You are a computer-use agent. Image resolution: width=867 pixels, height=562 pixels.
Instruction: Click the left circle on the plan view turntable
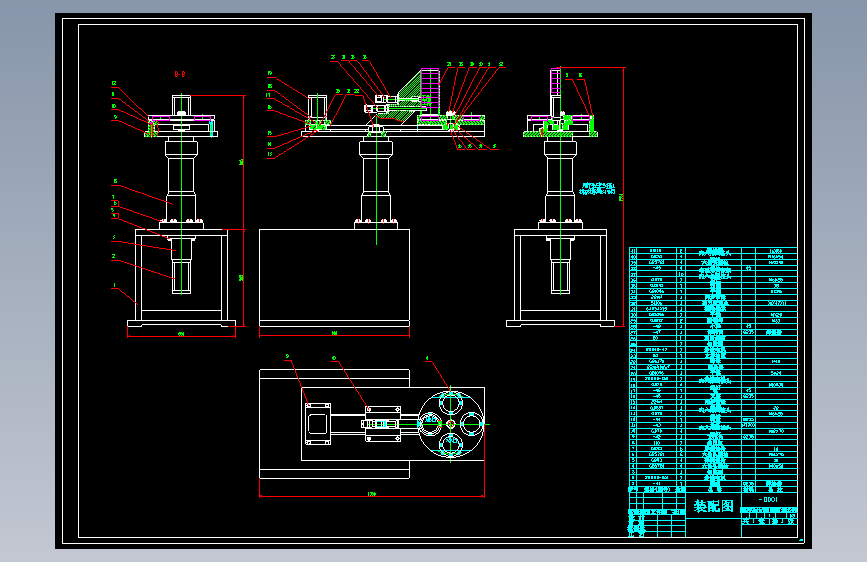(x=430, y=424)
